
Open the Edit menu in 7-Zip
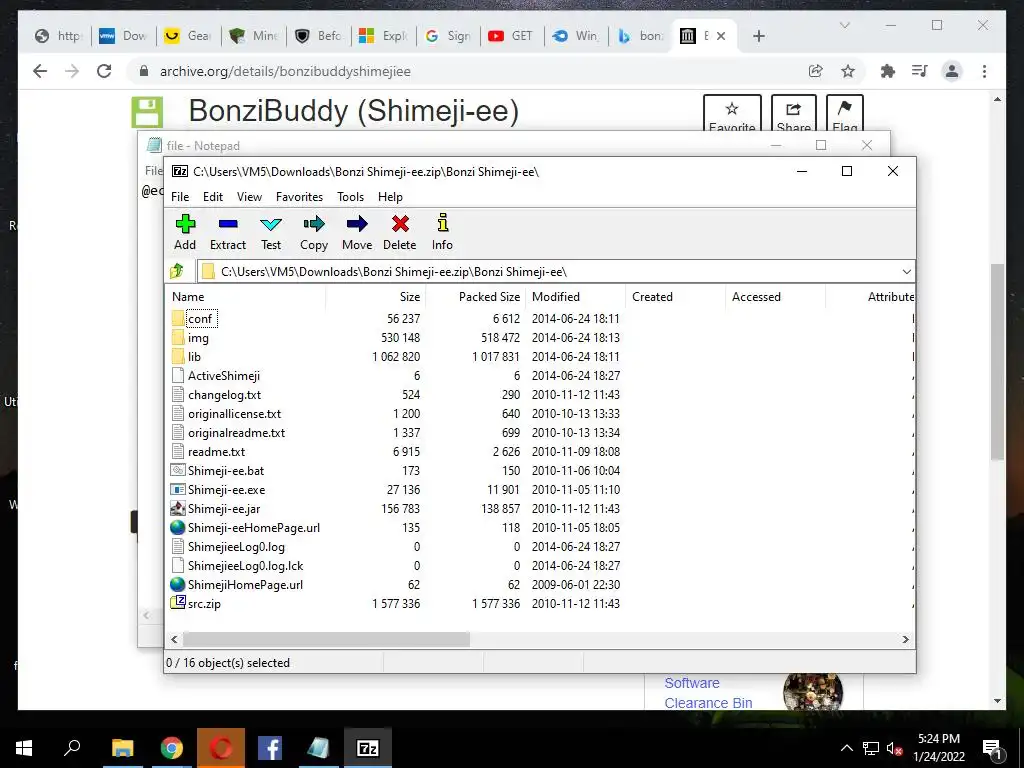click(213, 197)
